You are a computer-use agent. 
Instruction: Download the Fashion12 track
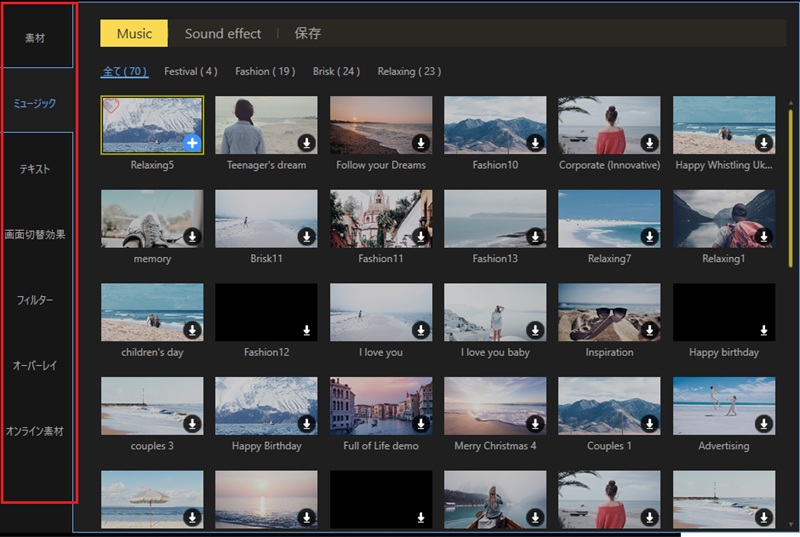307,330
